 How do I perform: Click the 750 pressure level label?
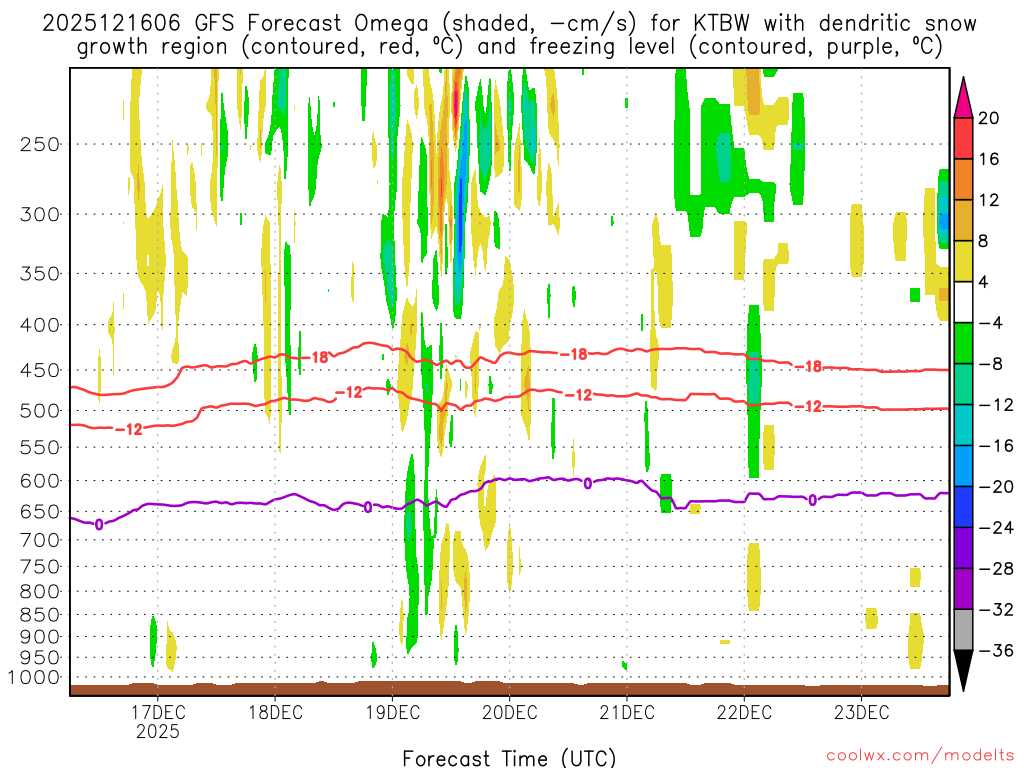click(40, 567)
